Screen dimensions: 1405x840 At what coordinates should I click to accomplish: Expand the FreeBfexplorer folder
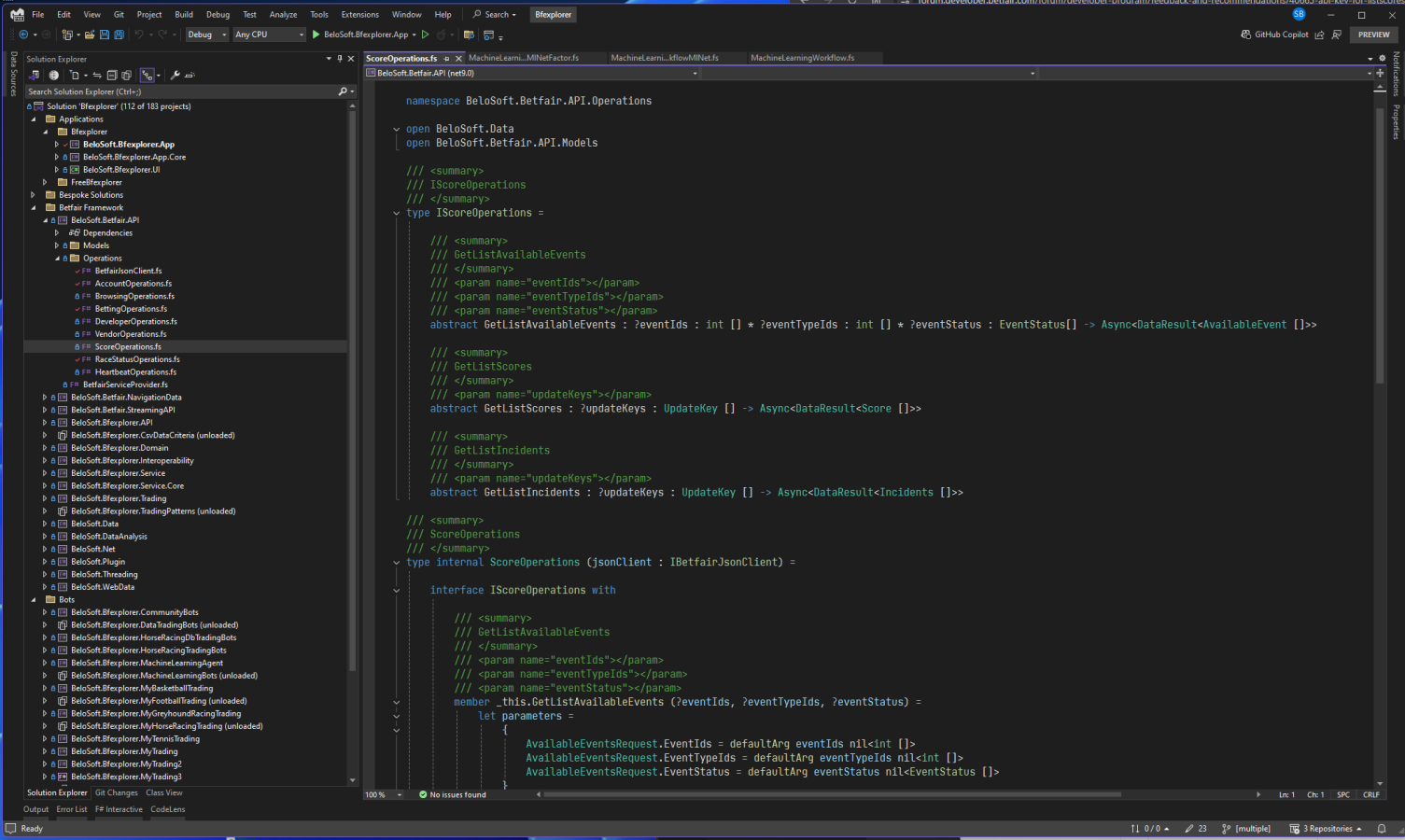[x=45, y=182]
